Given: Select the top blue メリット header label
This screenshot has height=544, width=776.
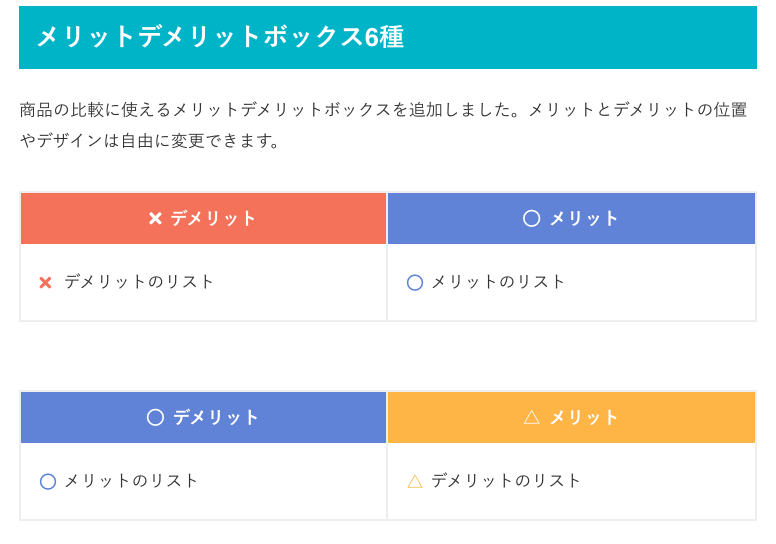Looking at the screenshot, I should tap(584, 218).
